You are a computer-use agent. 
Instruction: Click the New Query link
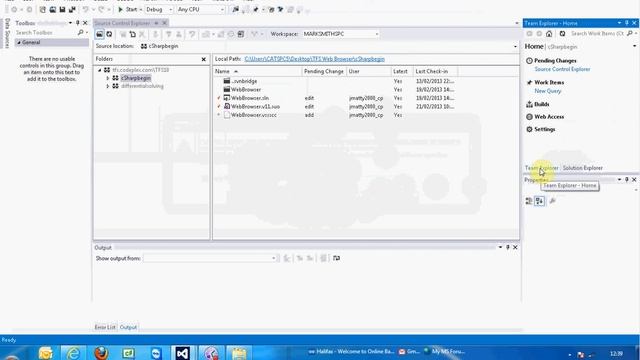[548, 91]
